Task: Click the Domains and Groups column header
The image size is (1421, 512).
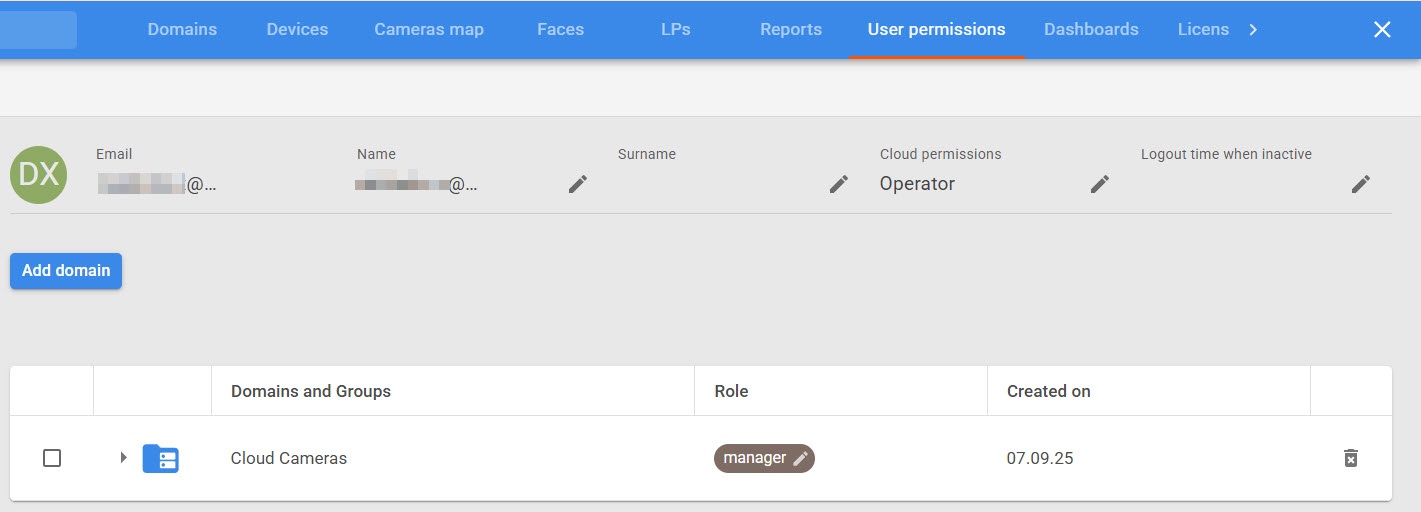Action: pyautogui.click(x=311, y=391)
